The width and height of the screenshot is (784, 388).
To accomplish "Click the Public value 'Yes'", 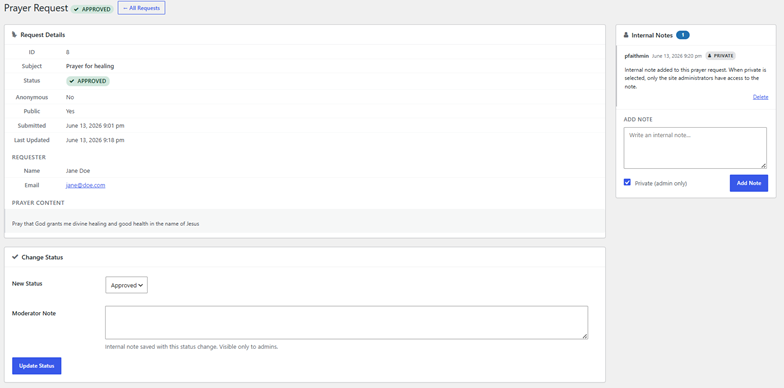I will [x=70, y=111].
